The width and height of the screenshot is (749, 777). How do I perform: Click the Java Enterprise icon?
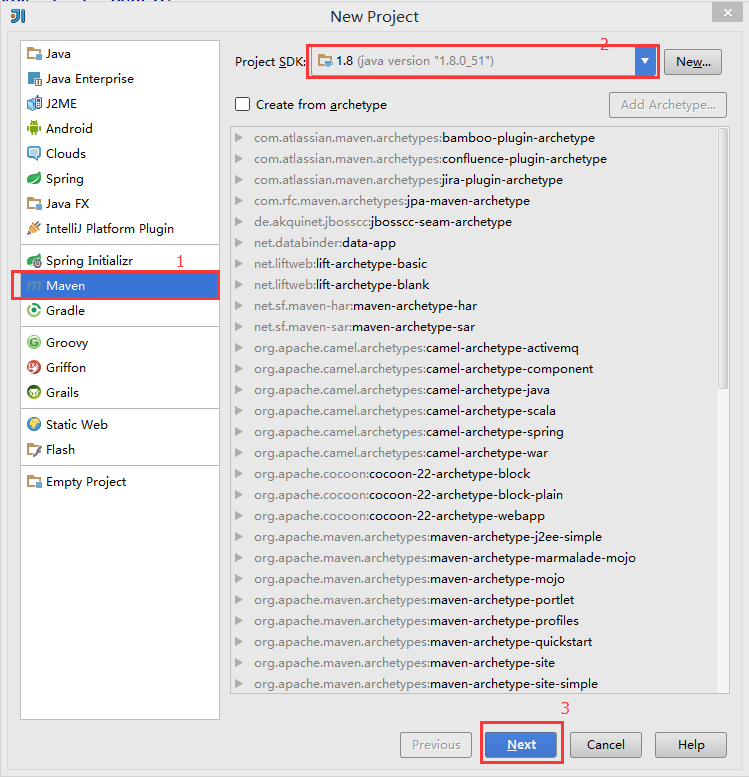[34, 79]
